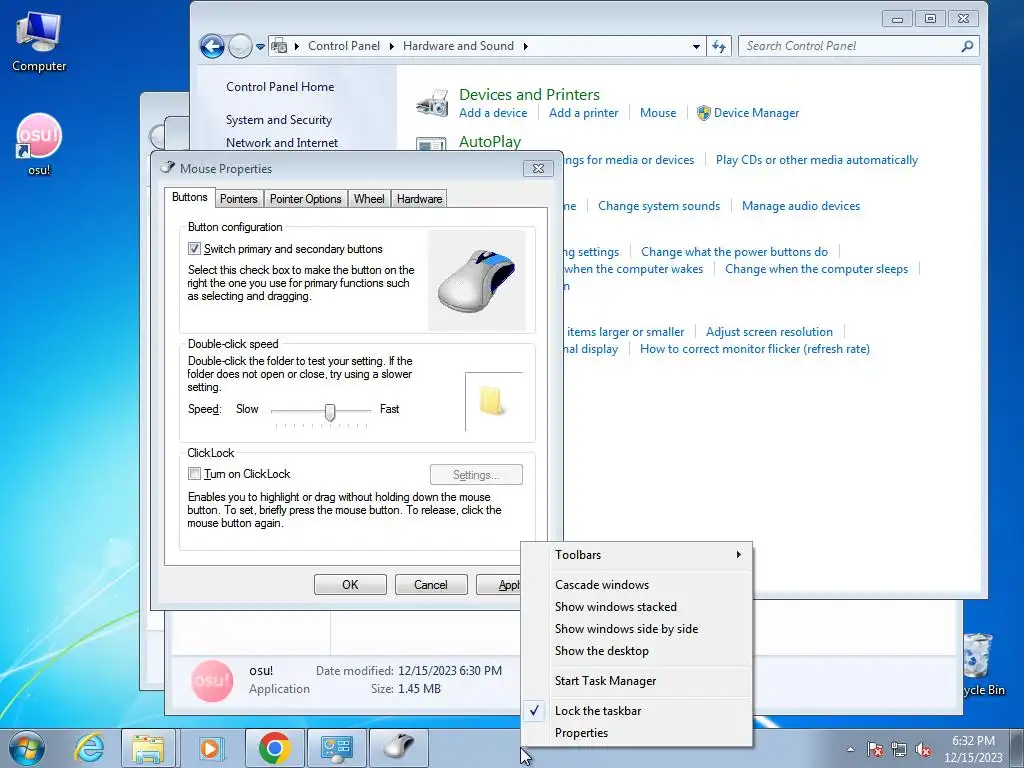Viewport: 1024px width, 768px height.
Task: Open Change system sounds link
Action: (659, 206)
